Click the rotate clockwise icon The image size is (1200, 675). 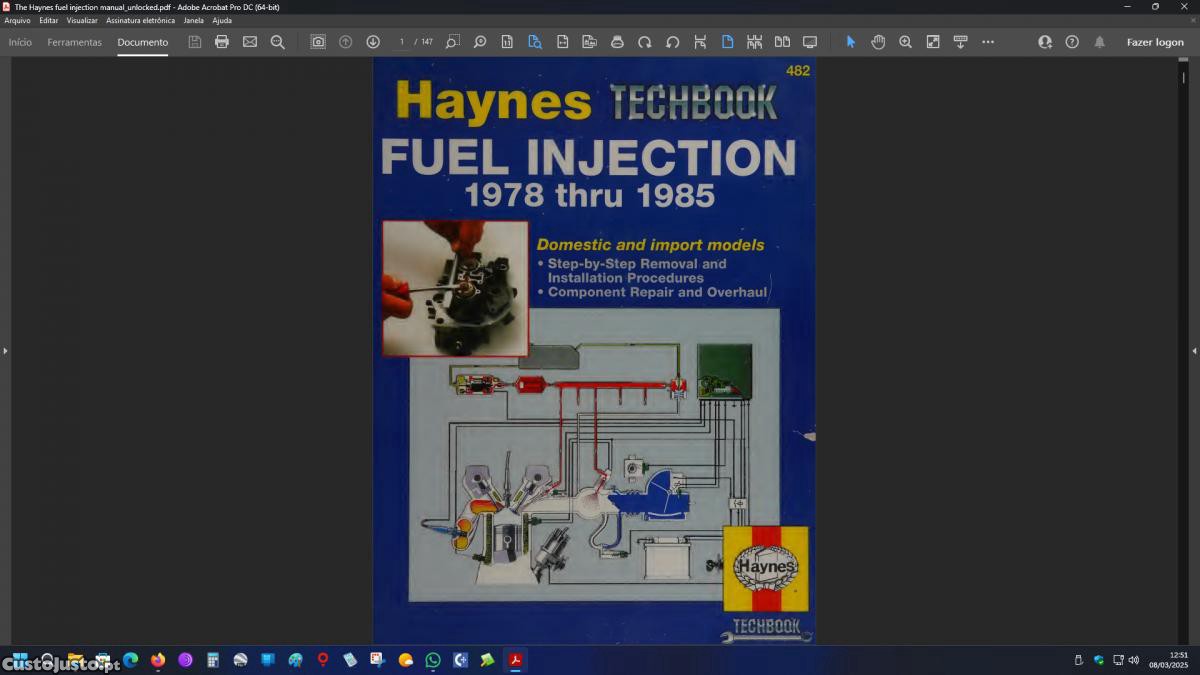[645, 42]
